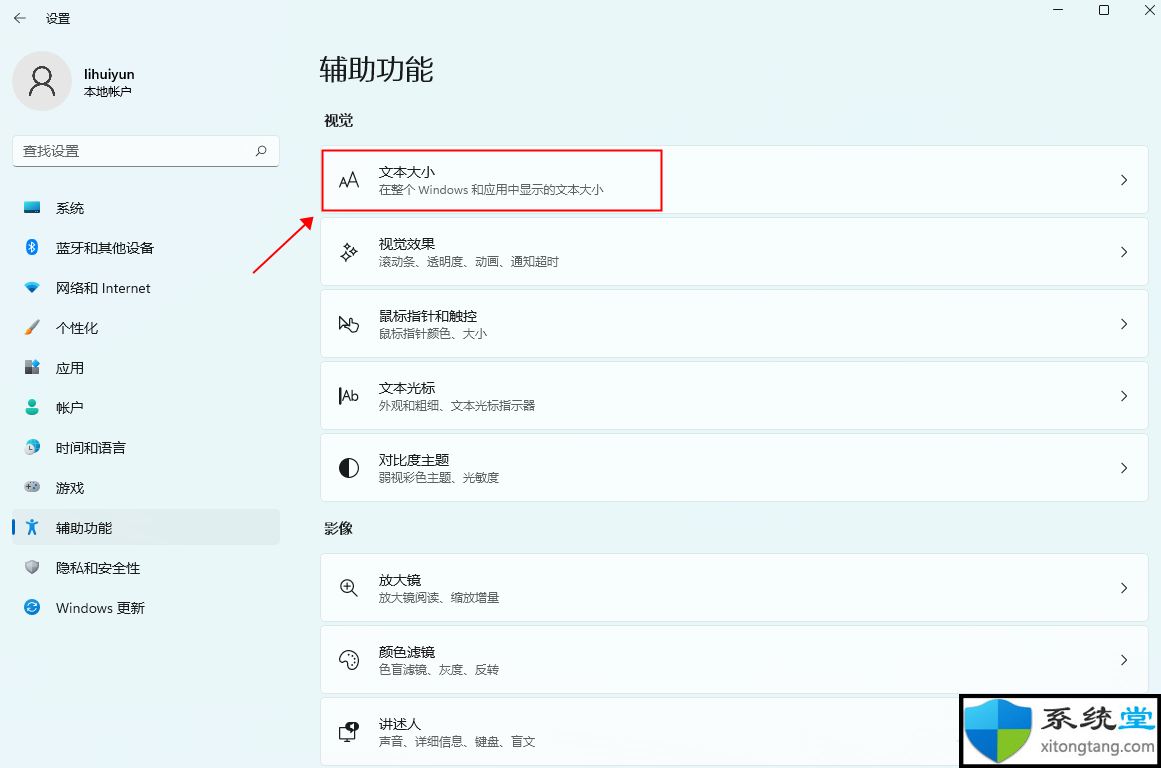This screenshot has height=768, width=1161.
Task: Minimize the Settings window
Action: point(1058,10)
